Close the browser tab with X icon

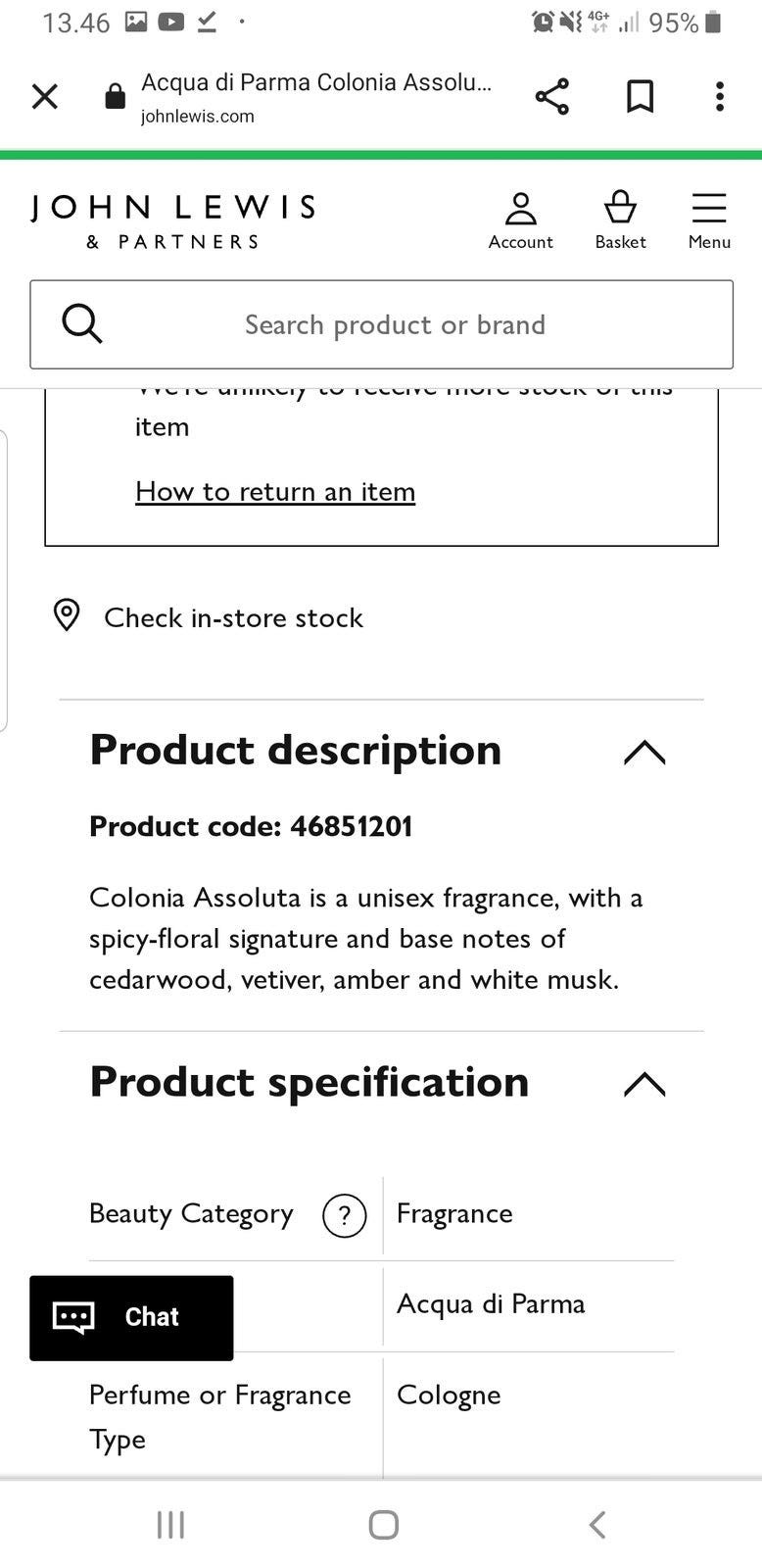coord(45,96)
